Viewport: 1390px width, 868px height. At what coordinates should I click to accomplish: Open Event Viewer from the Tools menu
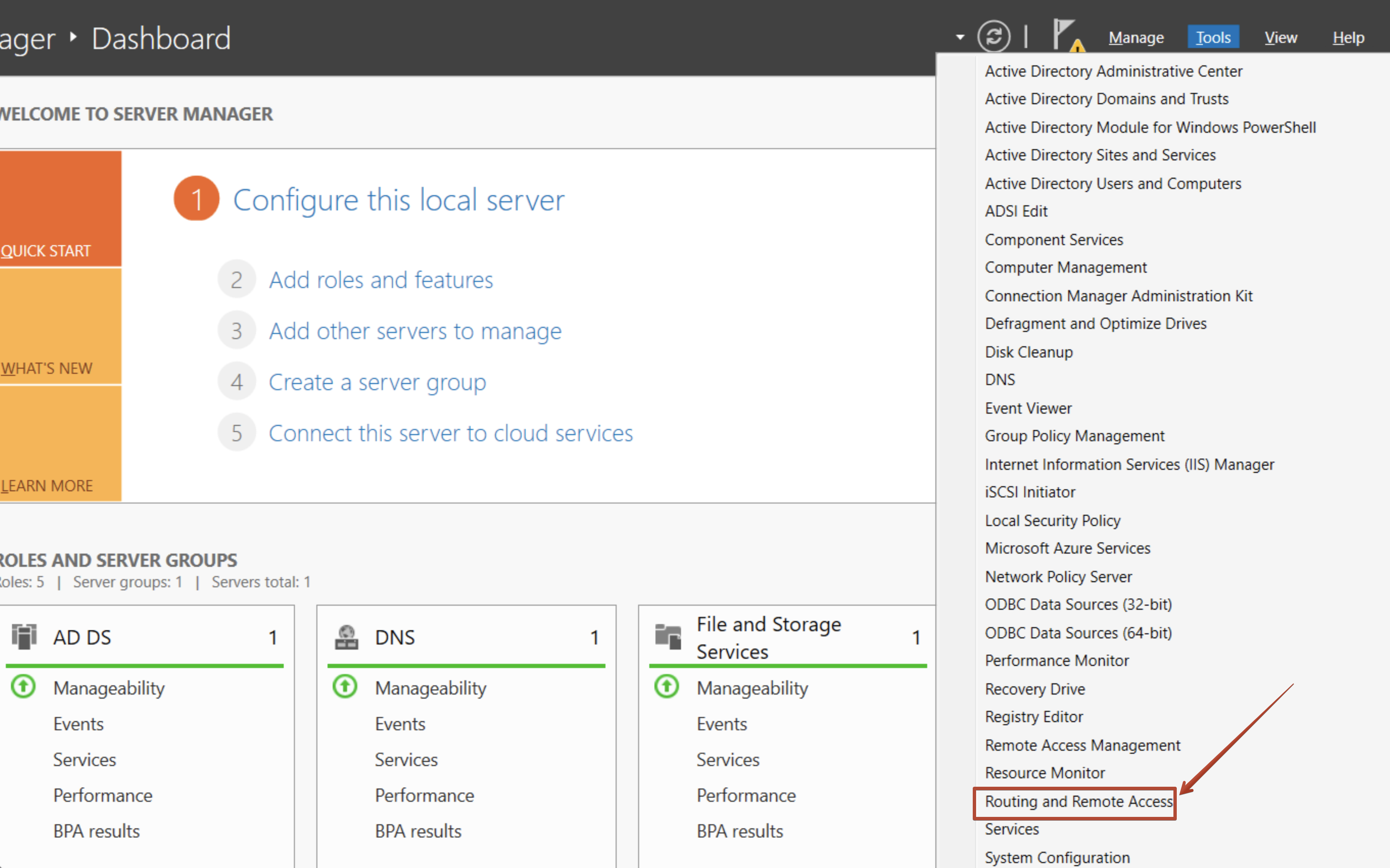coord(1028,408)
